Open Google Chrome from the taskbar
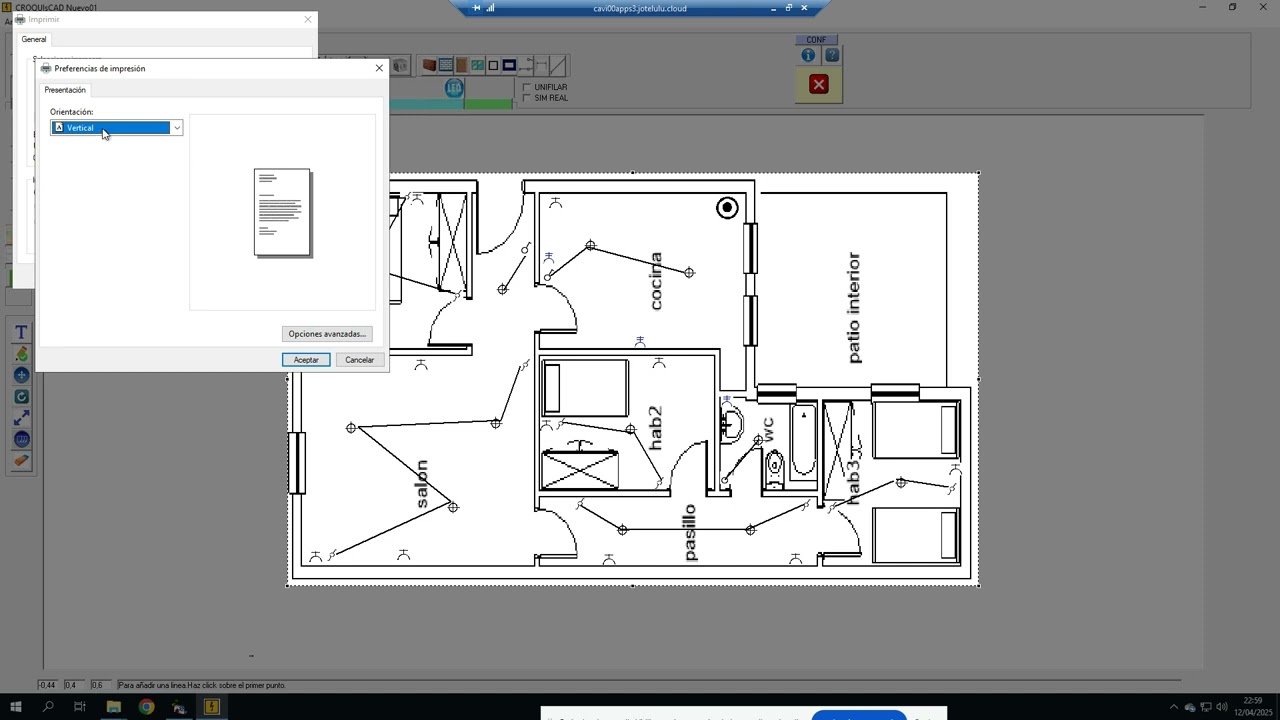 (146, 707)
